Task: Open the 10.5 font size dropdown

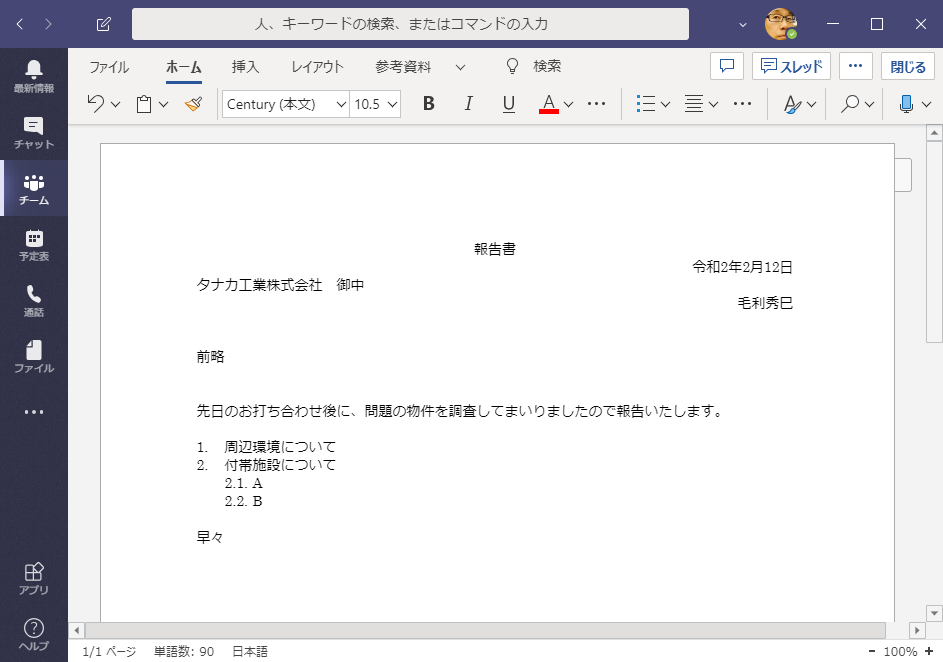Action: click(x=392, y=104)
